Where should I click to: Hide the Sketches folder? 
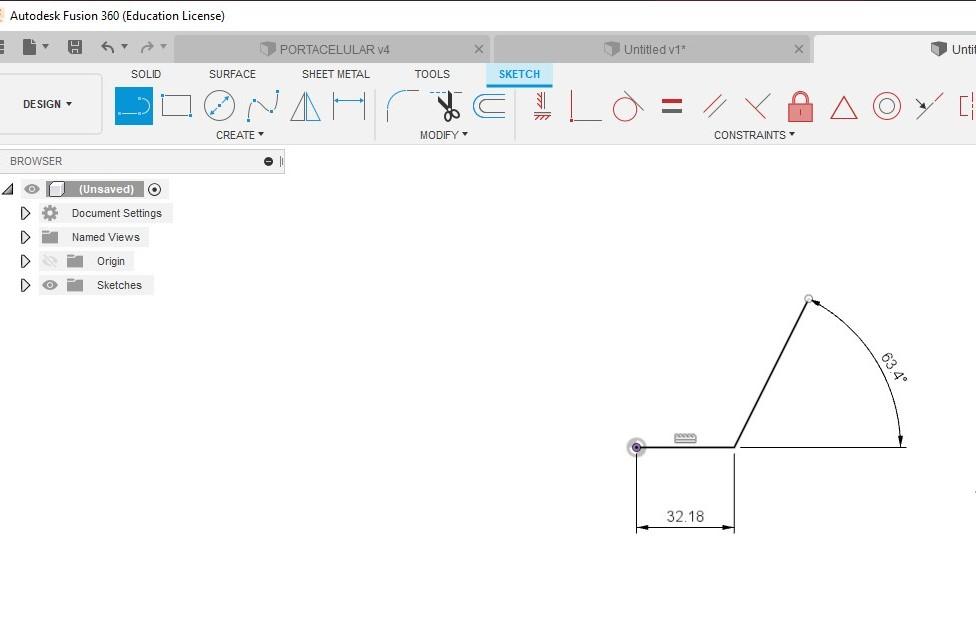pyautogui.click(x=50, y=285)
